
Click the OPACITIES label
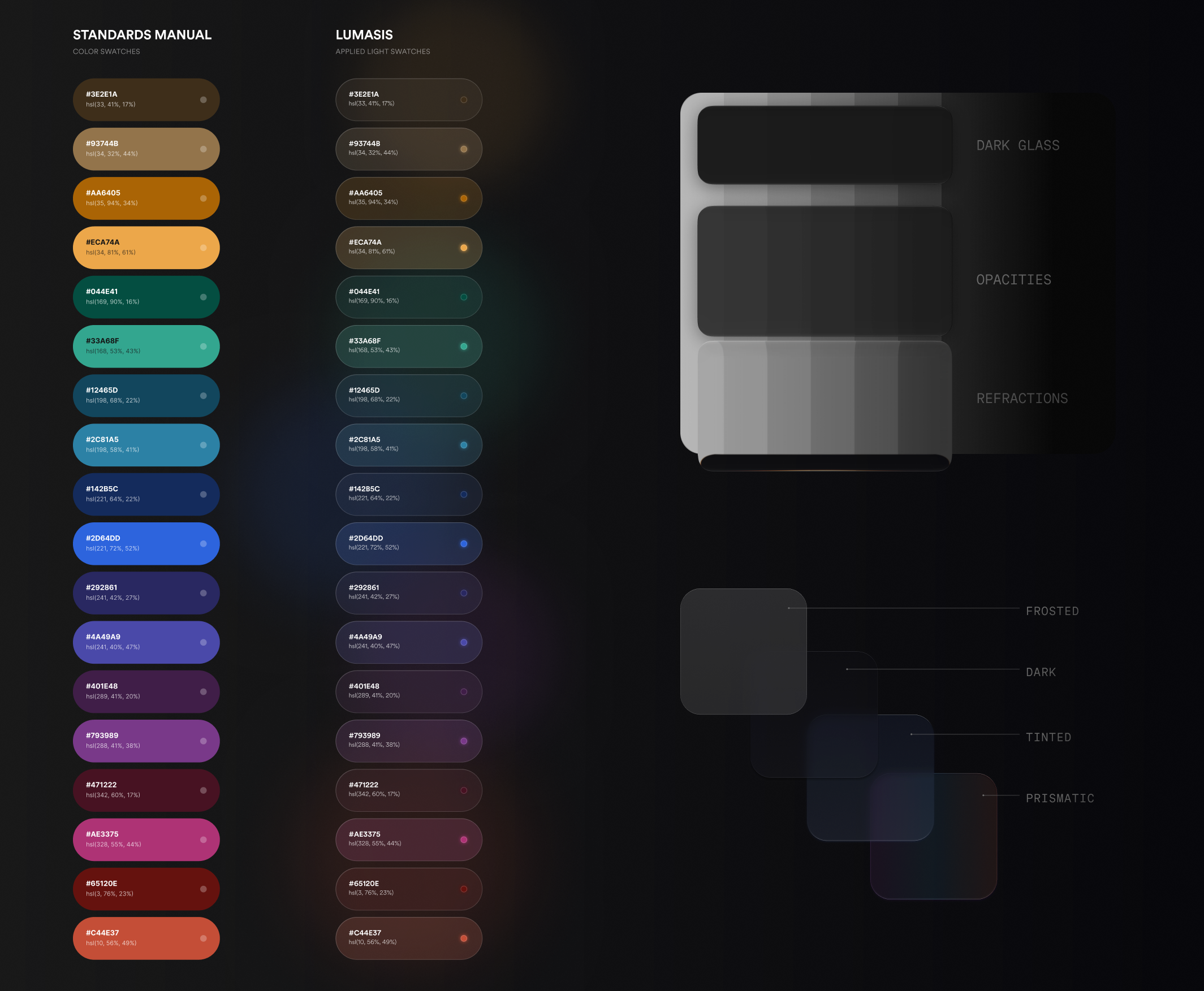(x=1014, y=280)
